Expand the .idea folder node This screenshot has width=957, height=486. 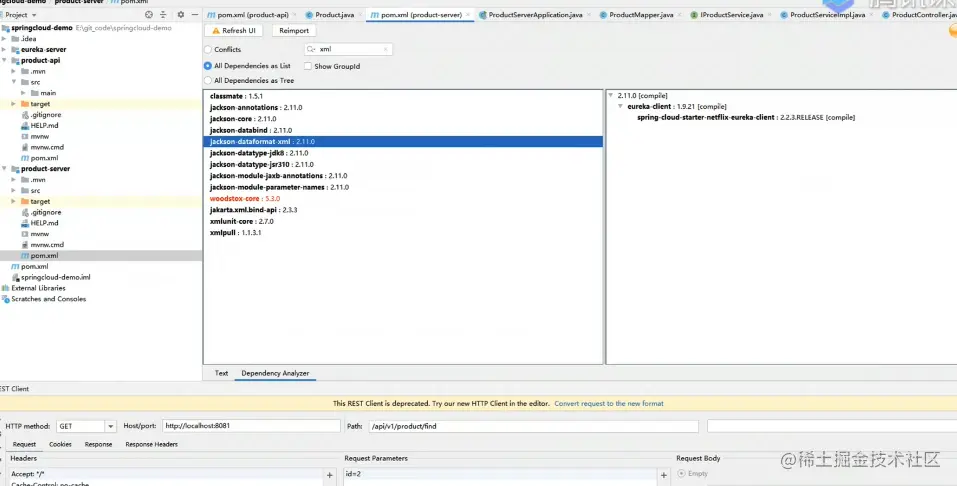[x=4, y=38]
